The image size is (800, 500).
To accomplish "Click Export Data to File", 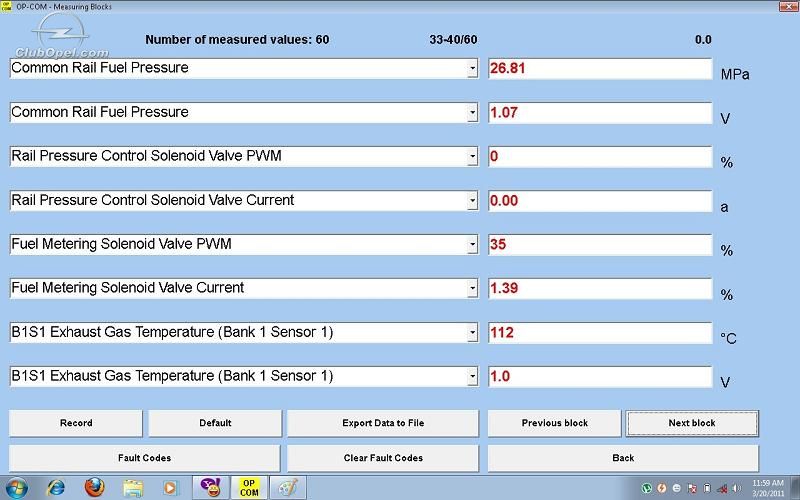I will click(383, 423).
